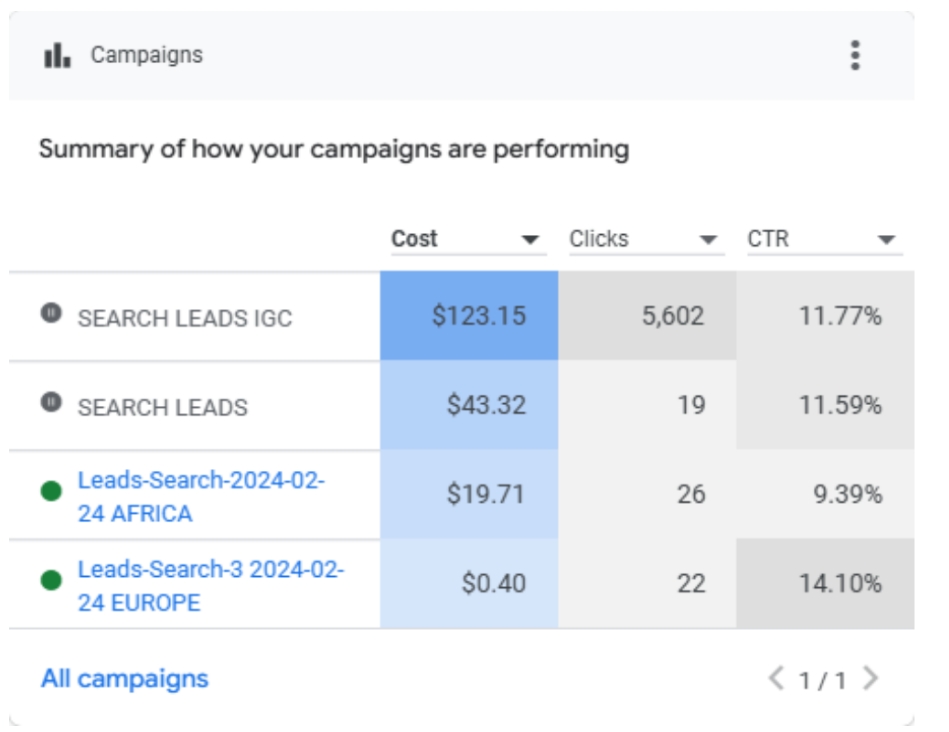Screen dimensions: 949x732
Task: Open the Clicks column metric dropdown
Action: click(647, 240)
